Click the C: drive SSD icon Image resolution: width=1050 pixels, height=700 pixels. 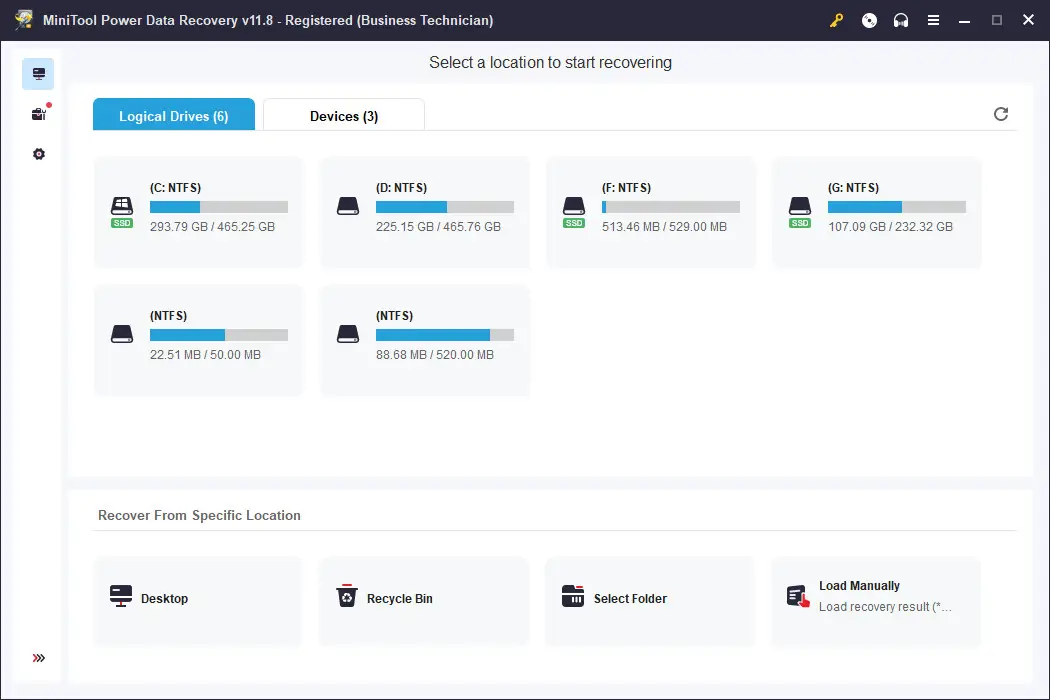[x=122, y=212]
